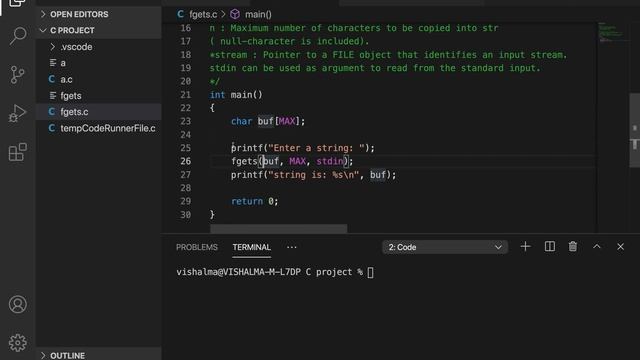Maximize the panel with up chevron
The width and height of the screenshot is (640, 360).
pos(597,247)
